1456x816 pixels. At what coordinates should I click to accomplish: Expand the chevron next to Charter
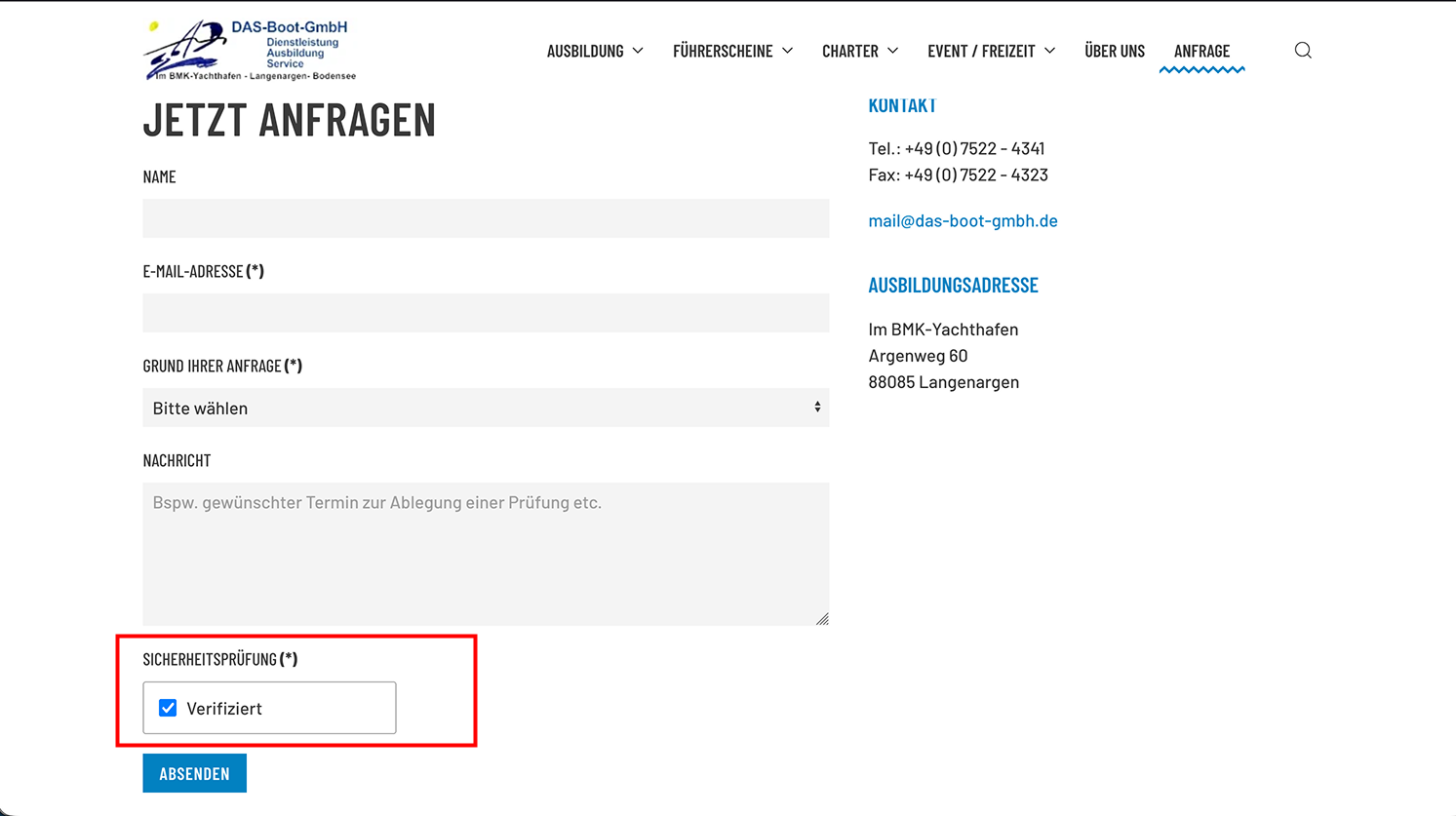click(892, 51)
